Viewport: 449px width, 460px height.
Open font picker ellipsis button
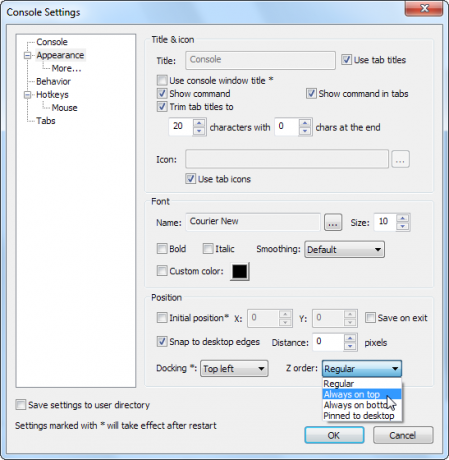[x=333, y=222]
